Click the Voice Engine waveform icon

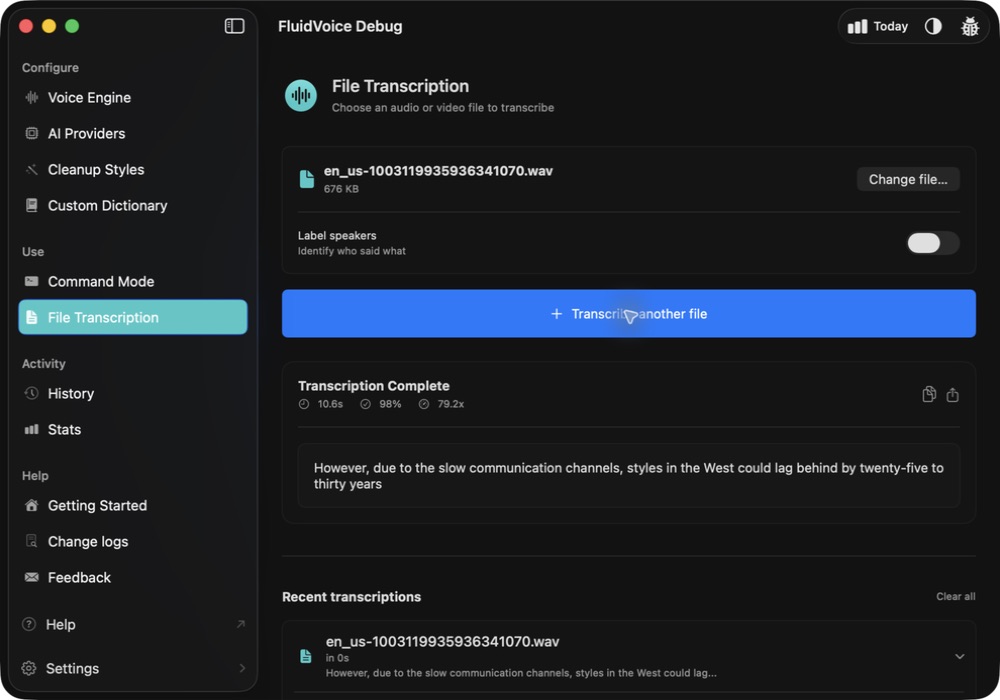(31, 98)
